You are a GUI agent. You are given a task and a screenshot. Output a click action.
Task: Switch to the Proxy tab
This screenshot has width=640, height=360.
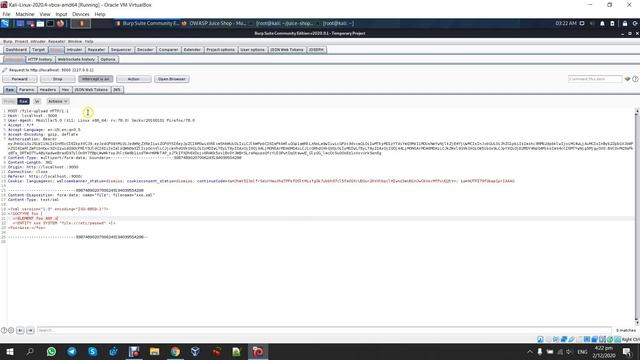pos(56,50)
